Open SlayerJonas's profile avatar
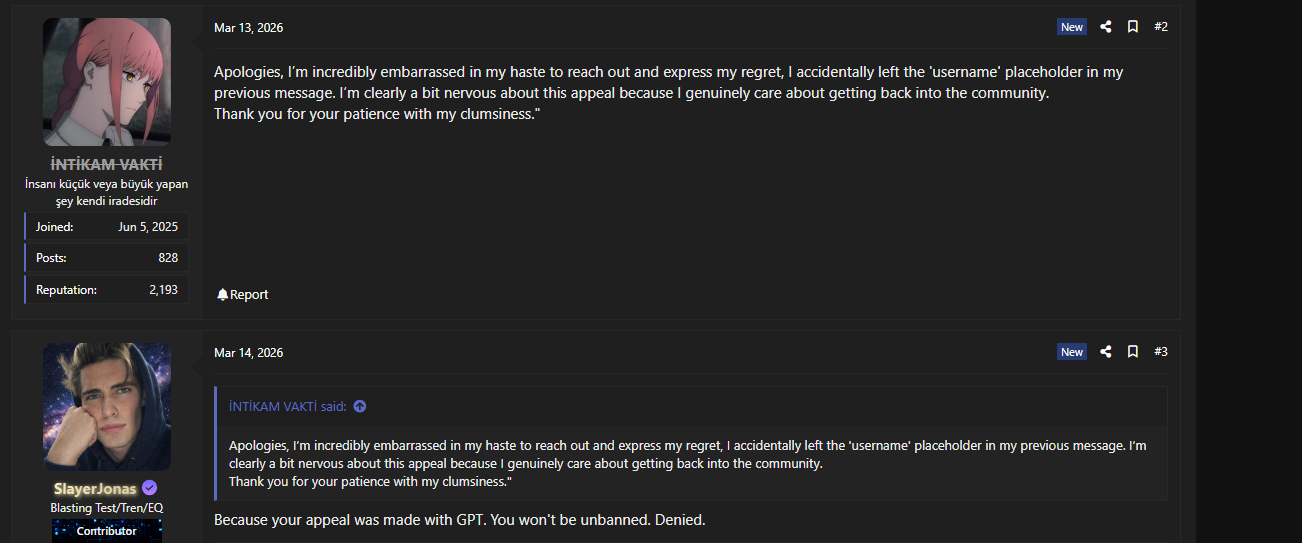This screenshot has height=543, width=1302. click(x=107, y=407)
